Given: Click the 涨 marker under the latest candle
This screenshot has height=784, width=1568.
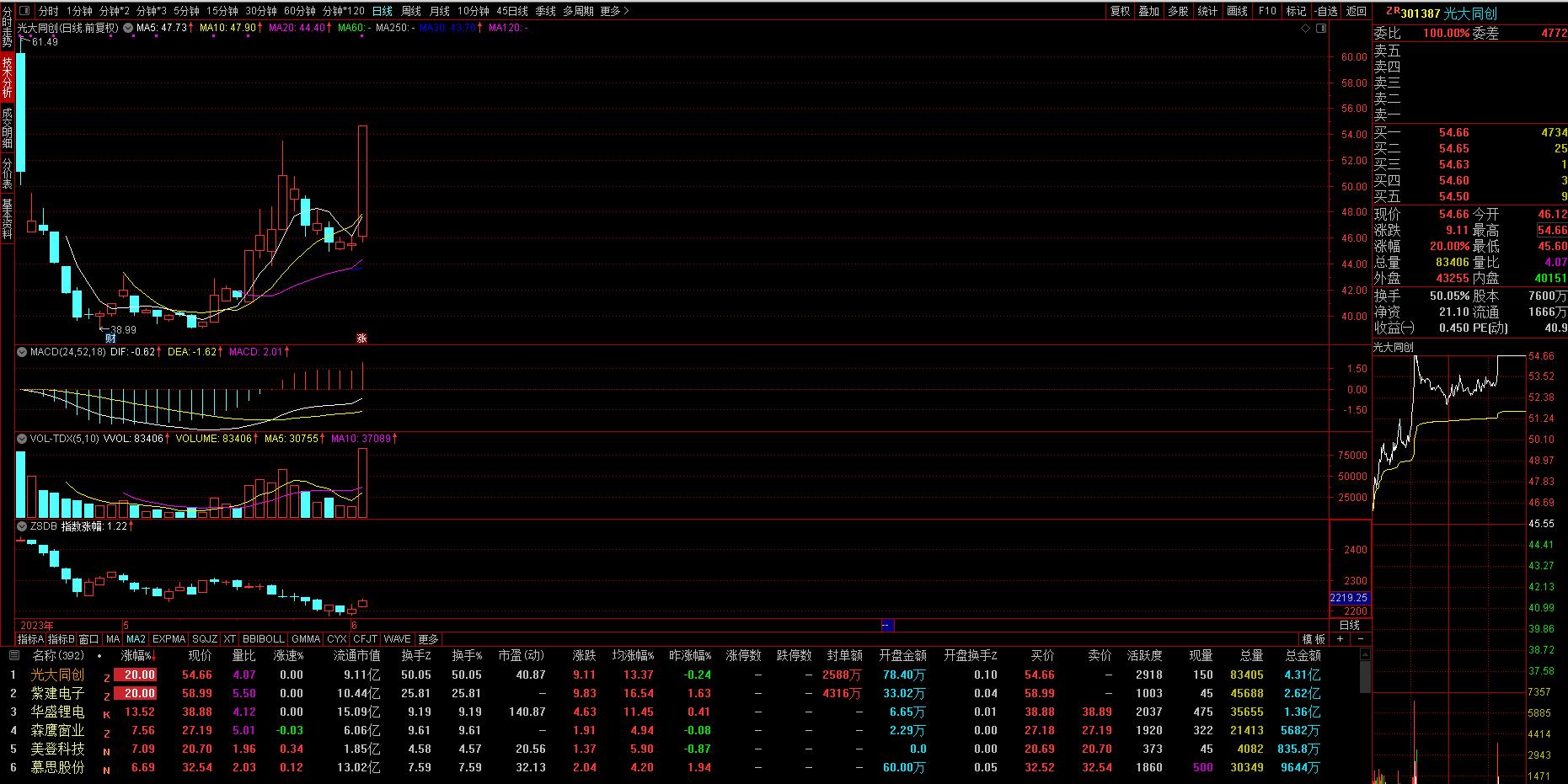Looking at the screenshot, I should [x=361, y=338].
